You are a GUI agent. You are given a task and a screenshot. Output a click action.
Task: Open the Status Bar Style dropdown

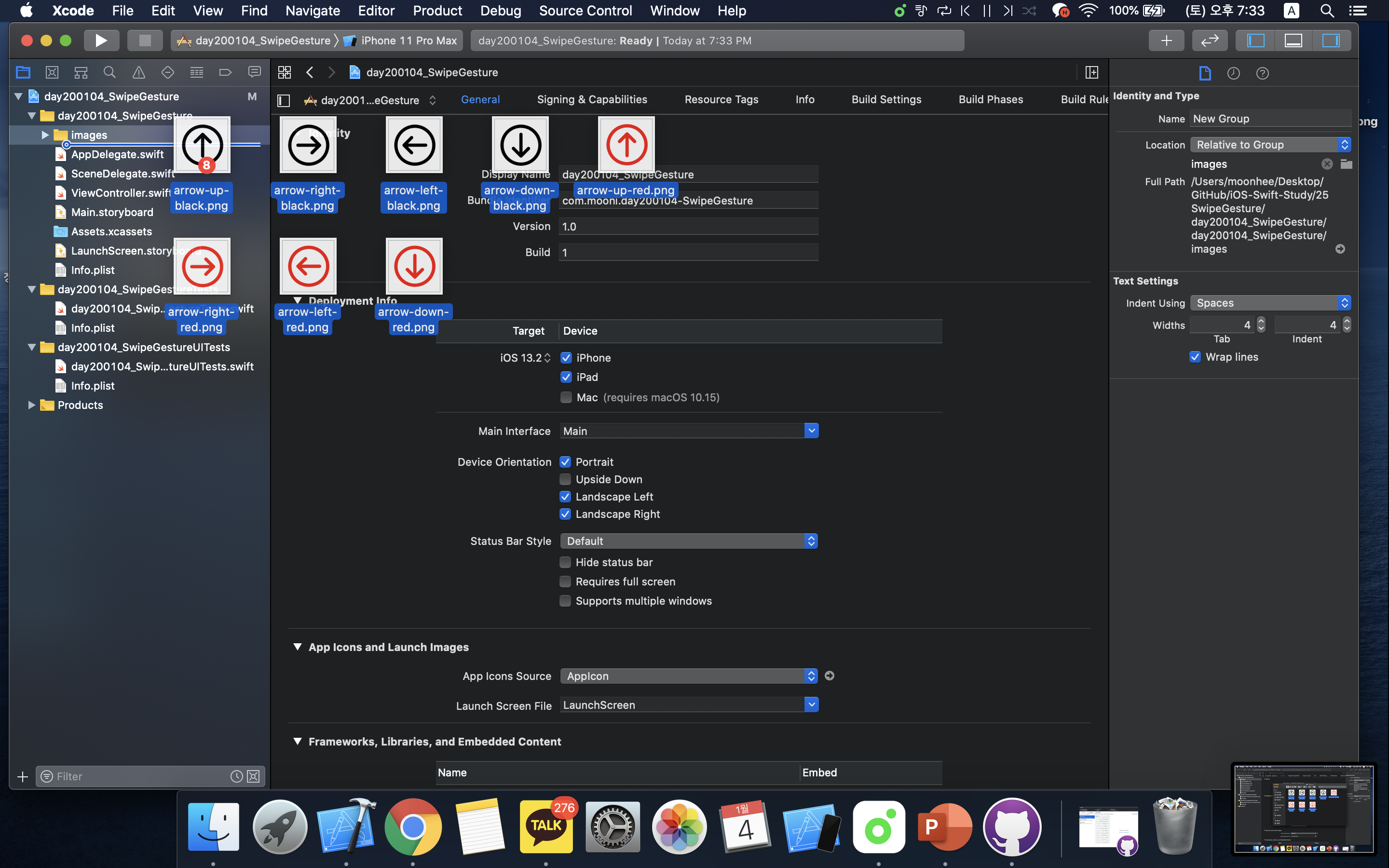pos(688,541)
